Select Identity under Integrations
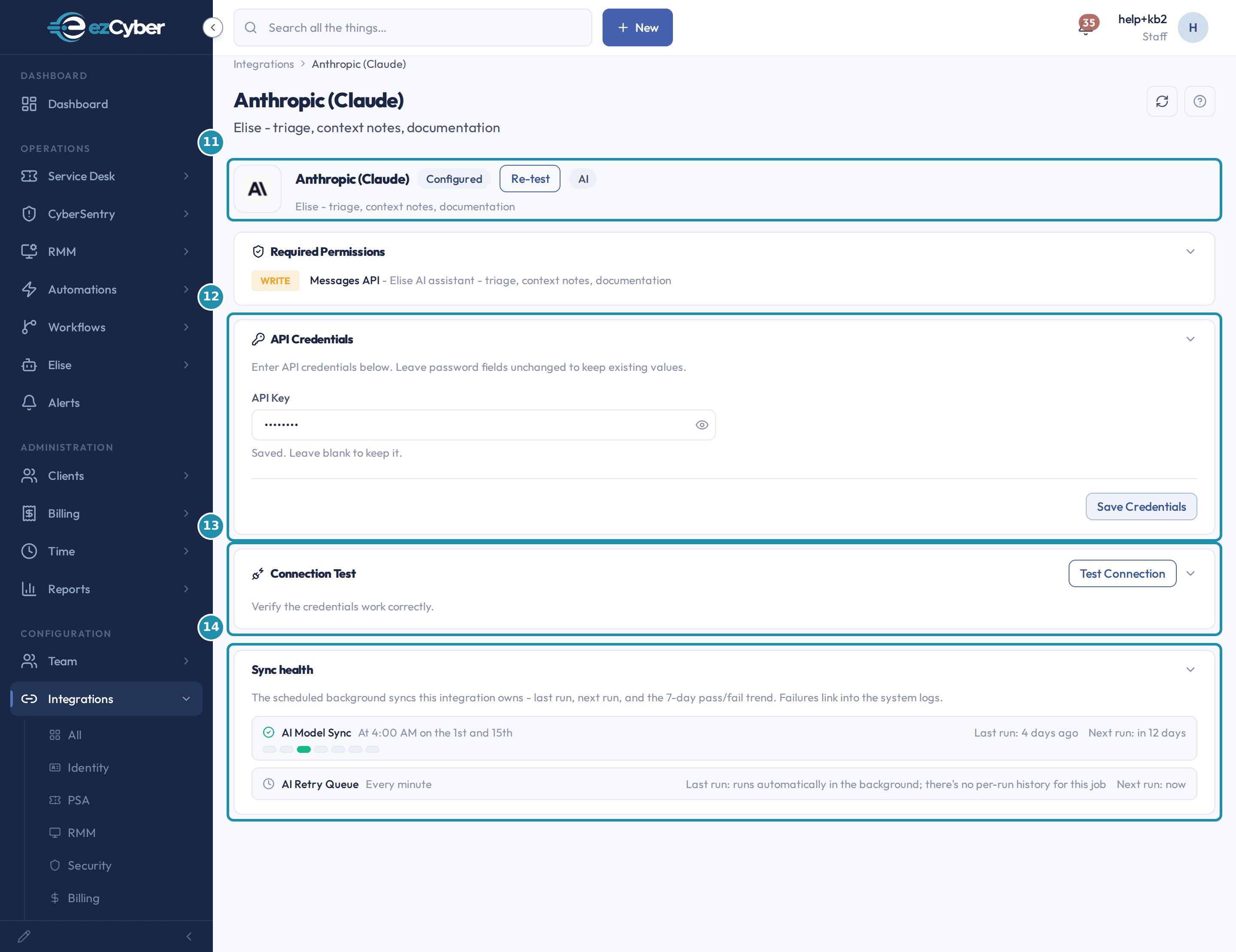The image size is (1236, 952). coord(88,768)
